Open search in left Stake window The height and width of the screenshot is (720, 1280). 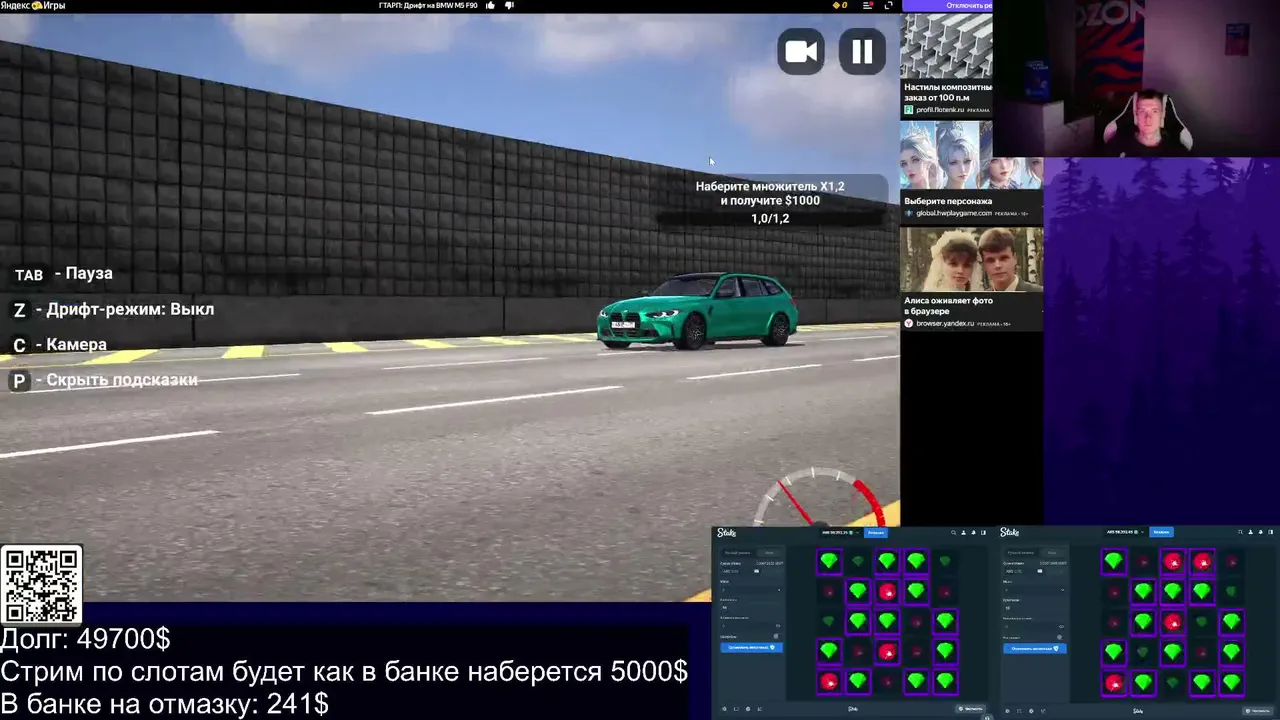point(953,532)
